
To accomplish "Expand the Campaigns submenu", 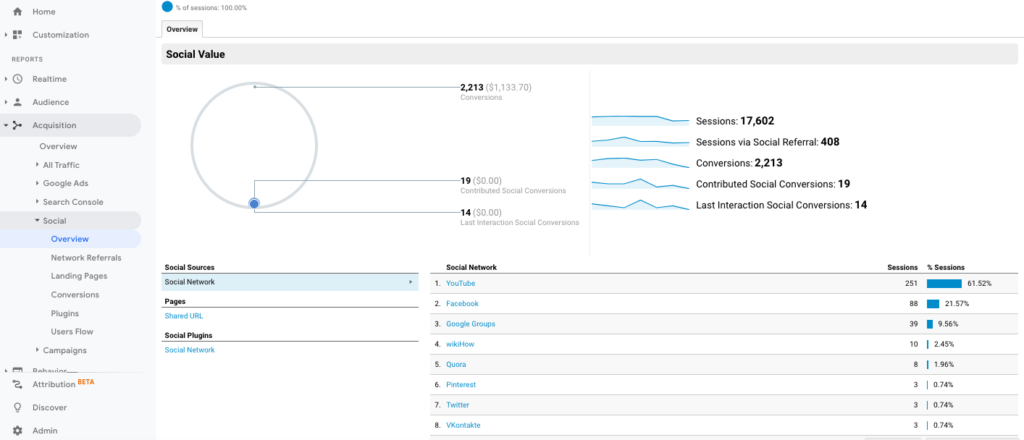I will click(37, 351).
